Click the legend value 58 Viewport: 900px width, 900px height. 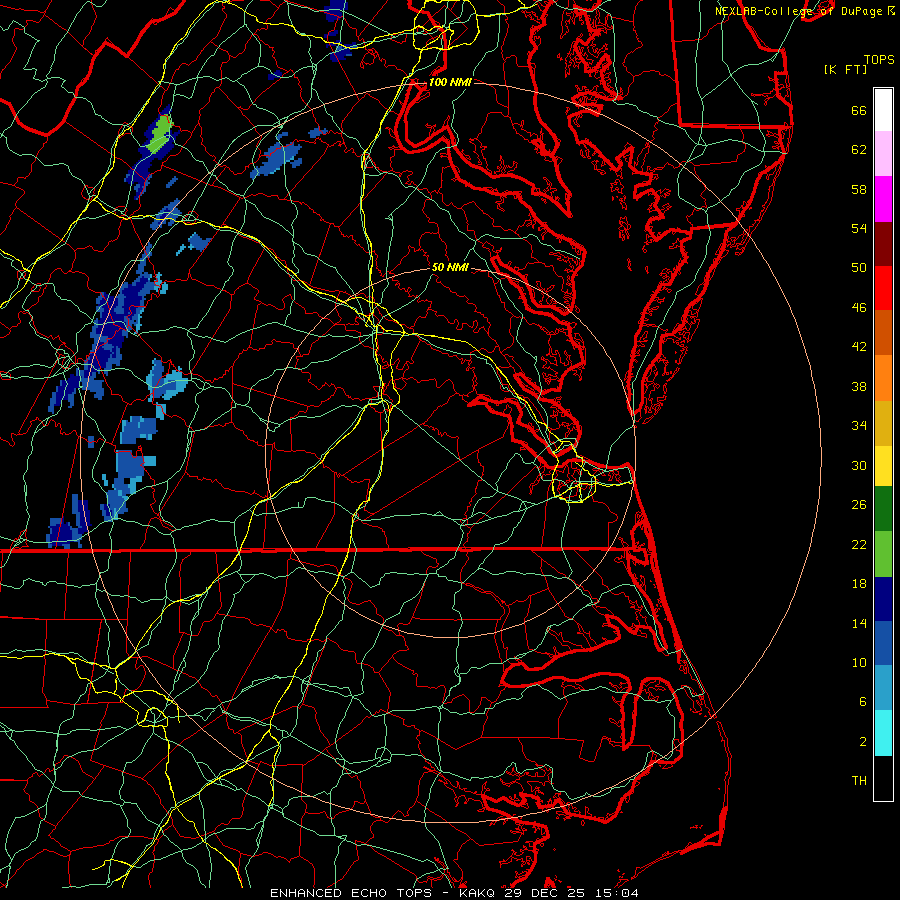click(859, 189)
